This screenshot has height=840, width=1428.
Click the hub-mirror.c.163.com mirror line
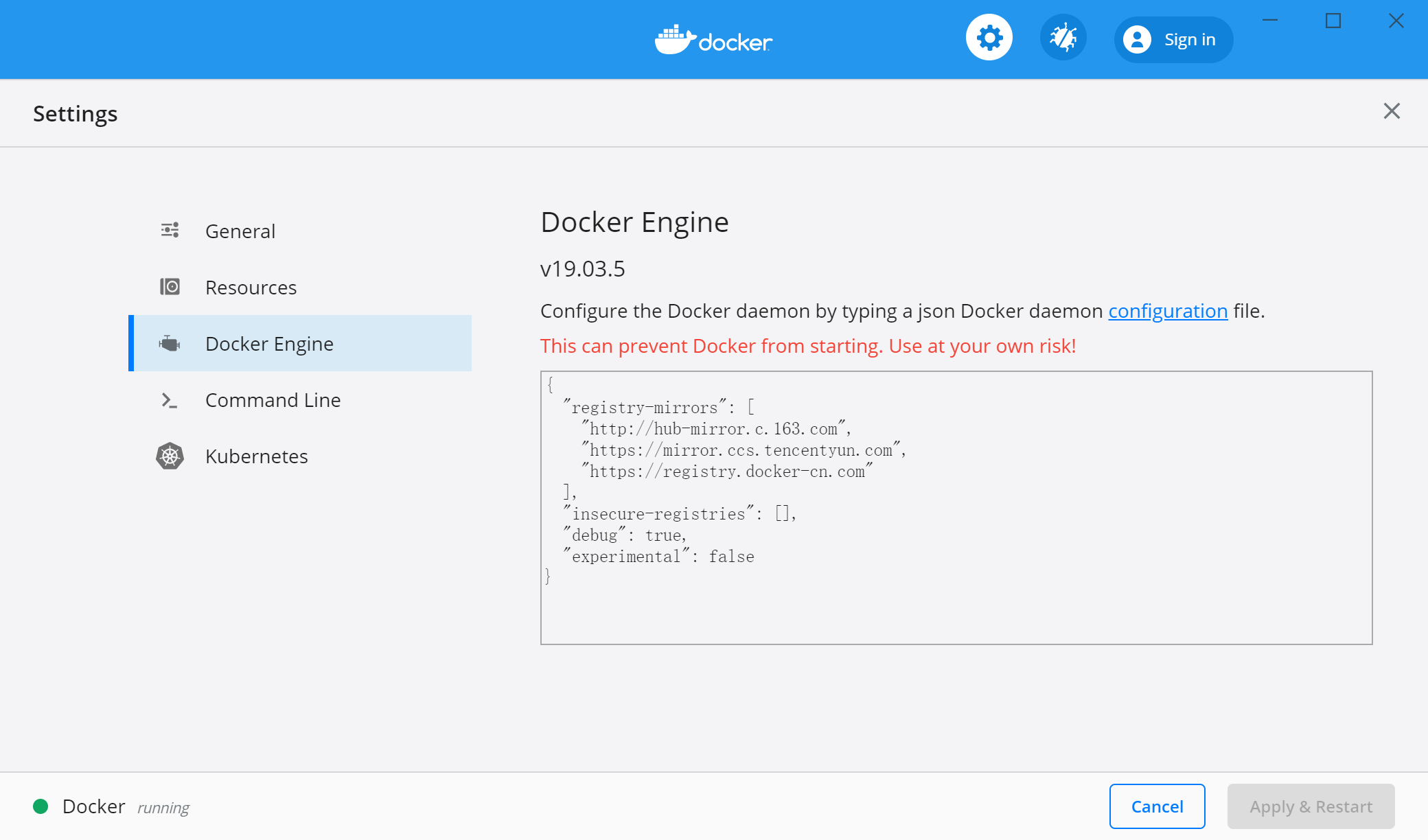click(716, 429)
